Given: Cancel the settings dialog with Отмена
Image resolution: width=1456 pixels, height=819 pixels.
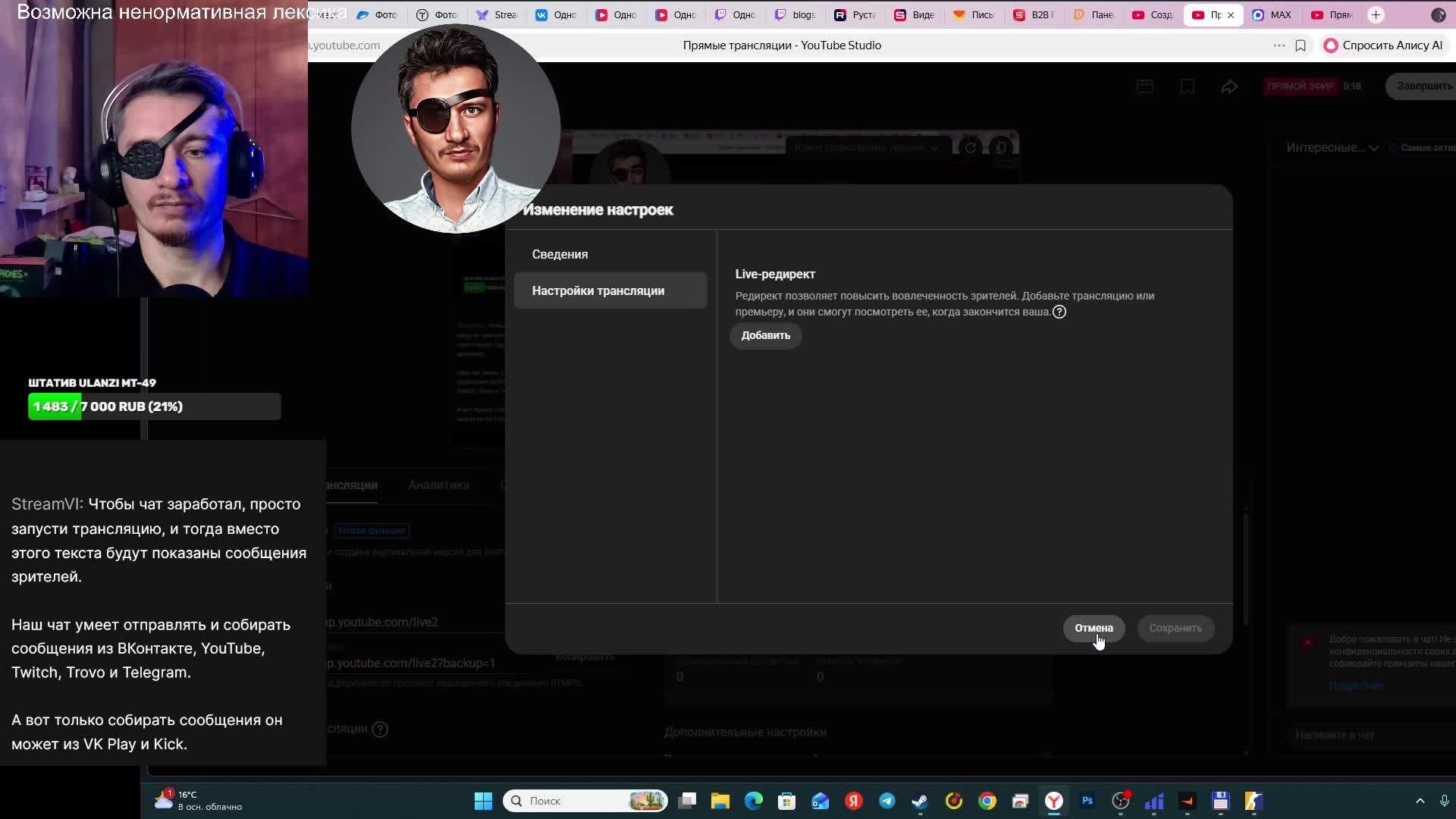Looking at the screenshot, I should pyautogui.click(x=1094, y=628).
